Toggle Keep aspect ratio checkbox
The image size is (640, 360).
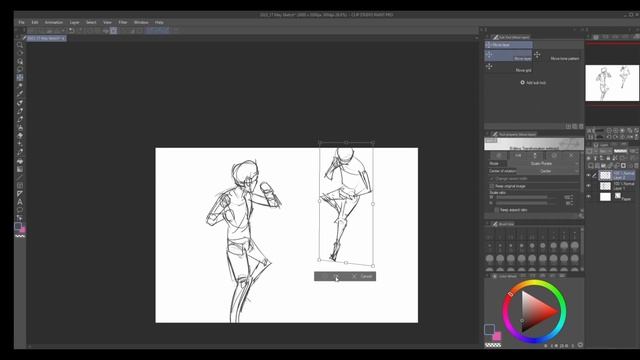[497, 210]
